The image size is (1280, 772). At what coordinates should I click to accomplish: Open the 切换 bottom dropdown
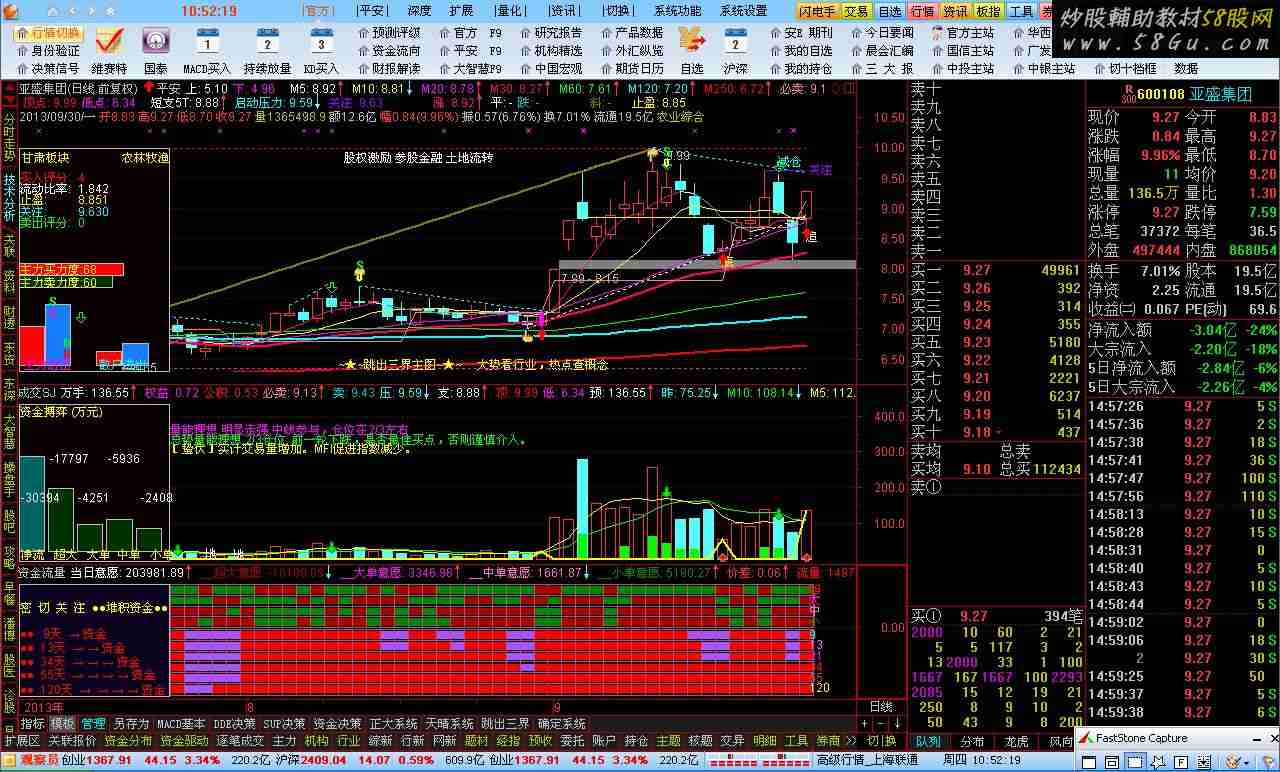coord(882,741)
